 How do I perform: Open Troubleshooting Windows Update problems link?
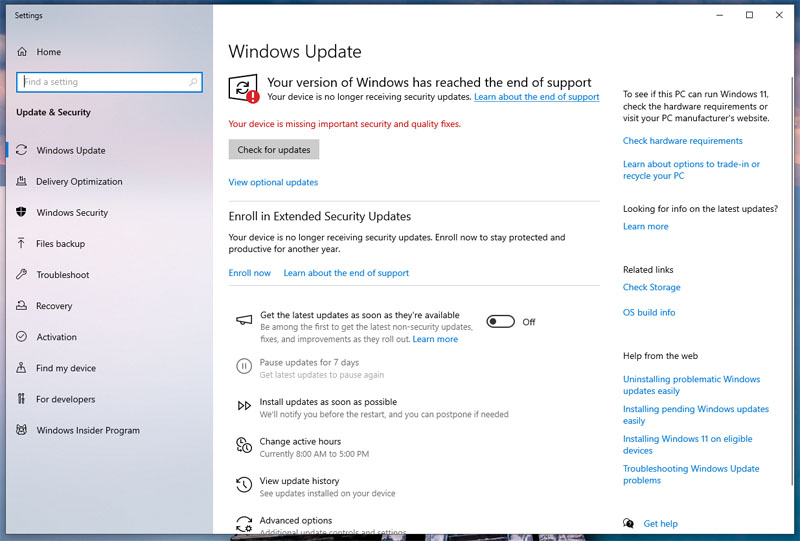(x=691, y=474)
